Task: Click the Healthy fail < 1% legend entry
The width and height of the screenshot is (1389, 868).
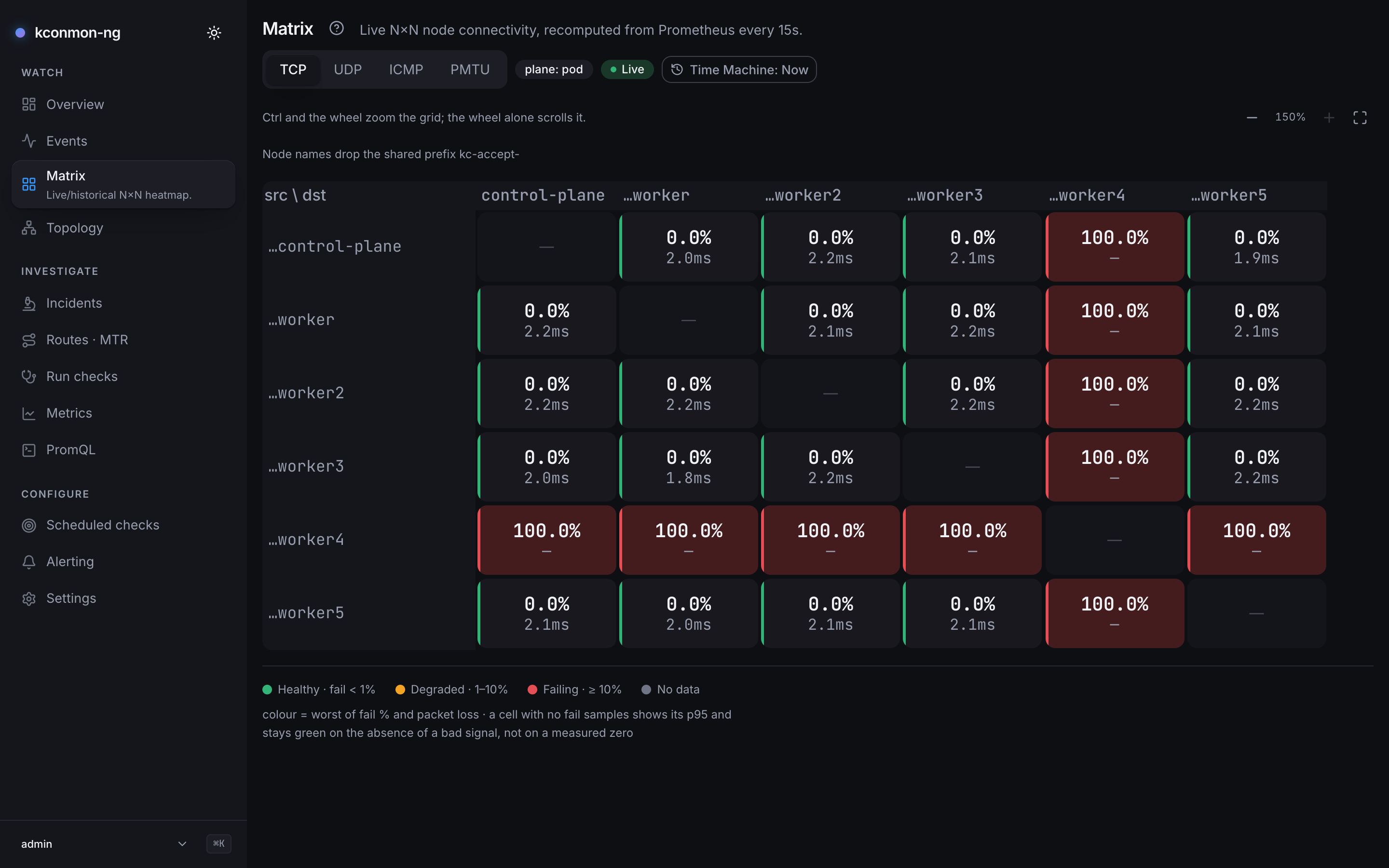Action: (x=318, y=690)
